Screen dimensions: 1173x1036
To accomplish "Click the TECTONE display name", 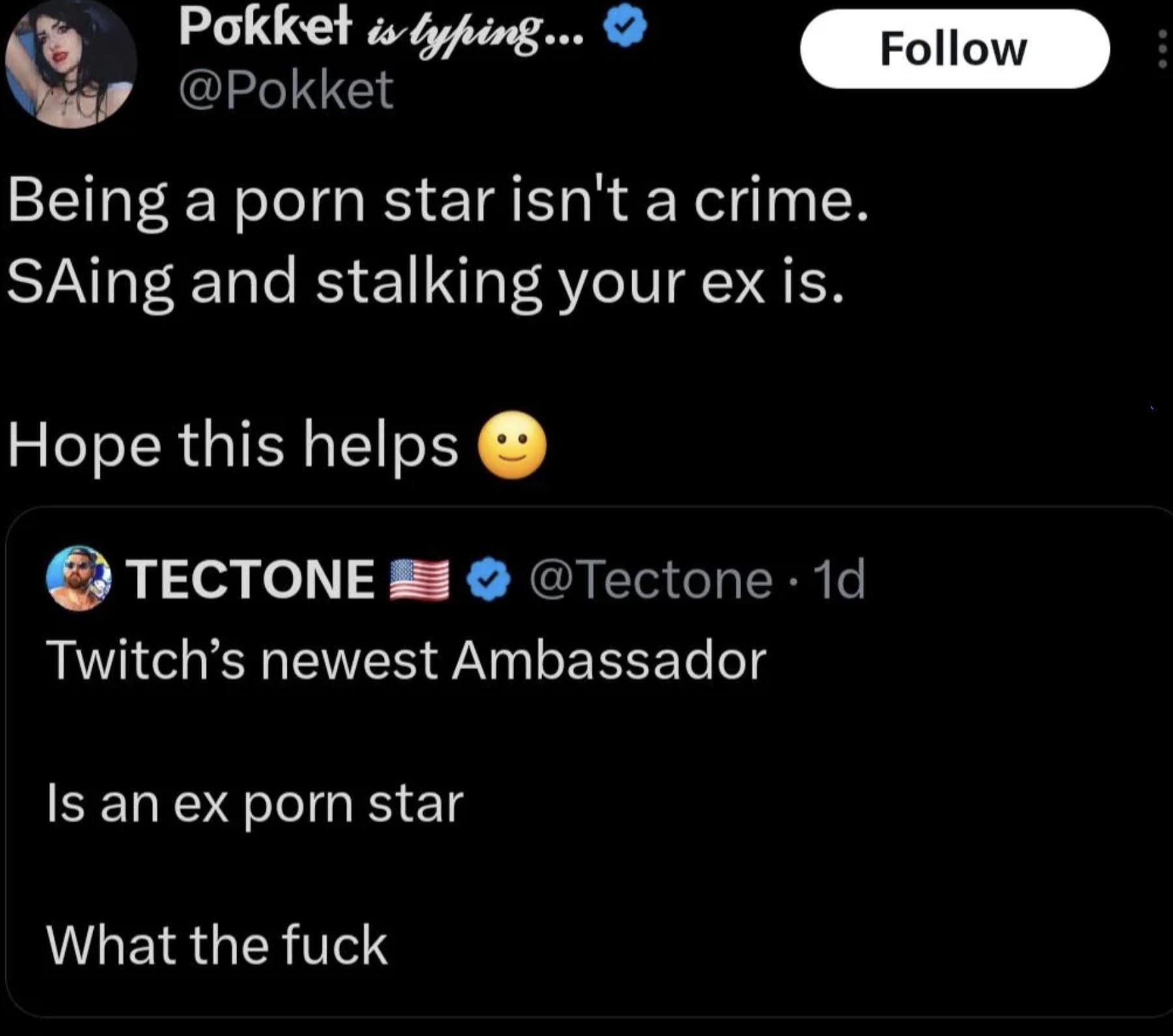I will pyautogui.click(x=250, y=579).
